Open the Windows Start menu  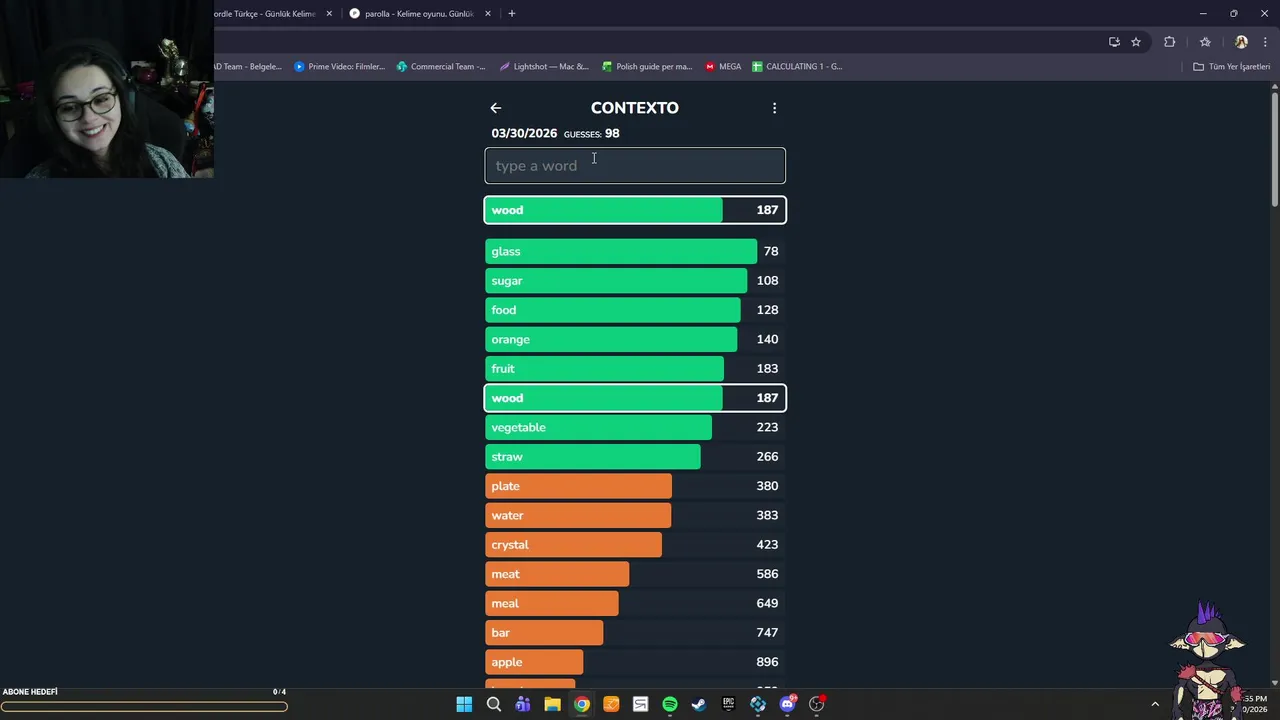(x=464, y=704)
